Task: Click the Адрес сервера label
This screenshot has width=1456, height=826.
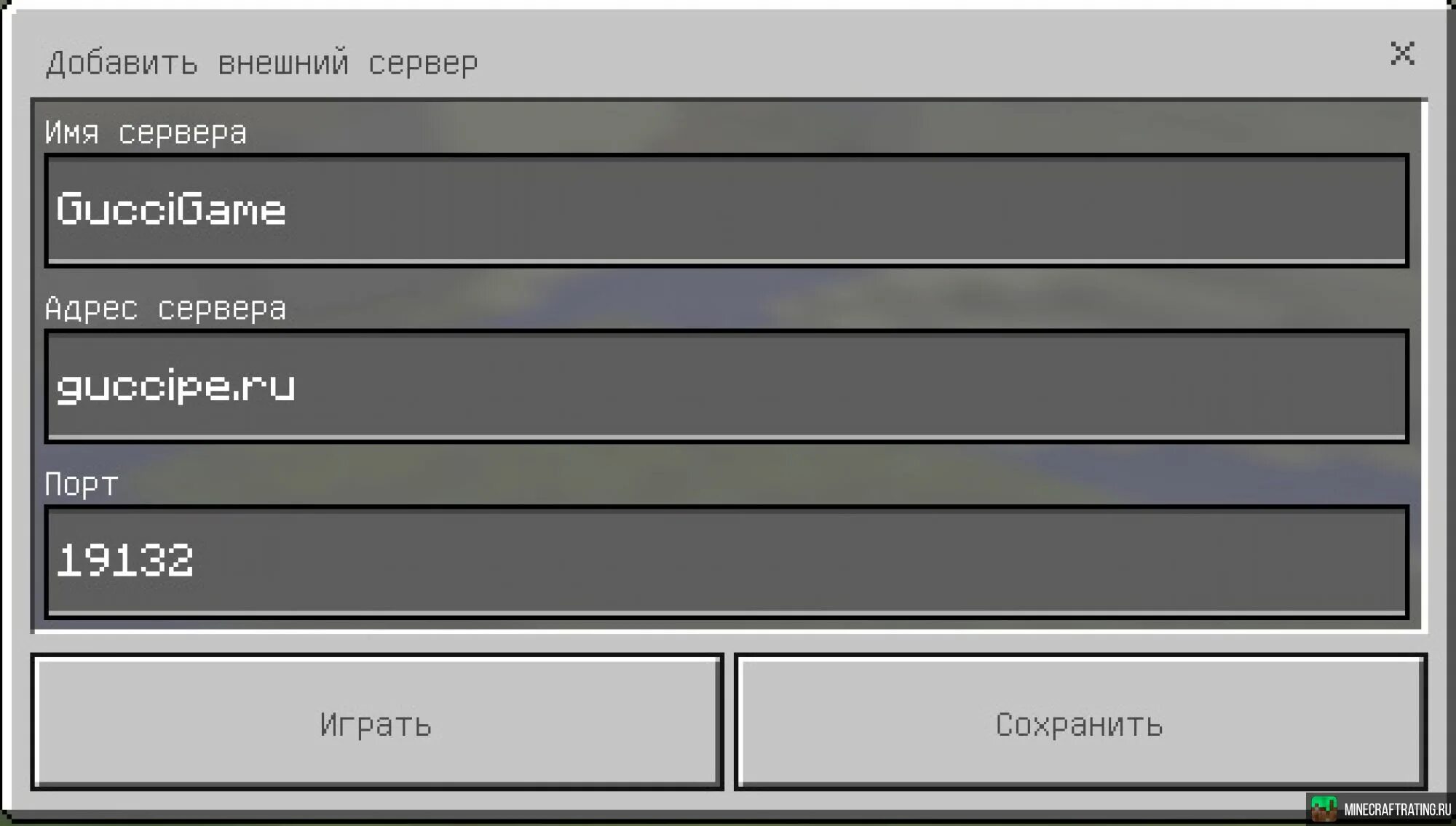Action: 165,309
